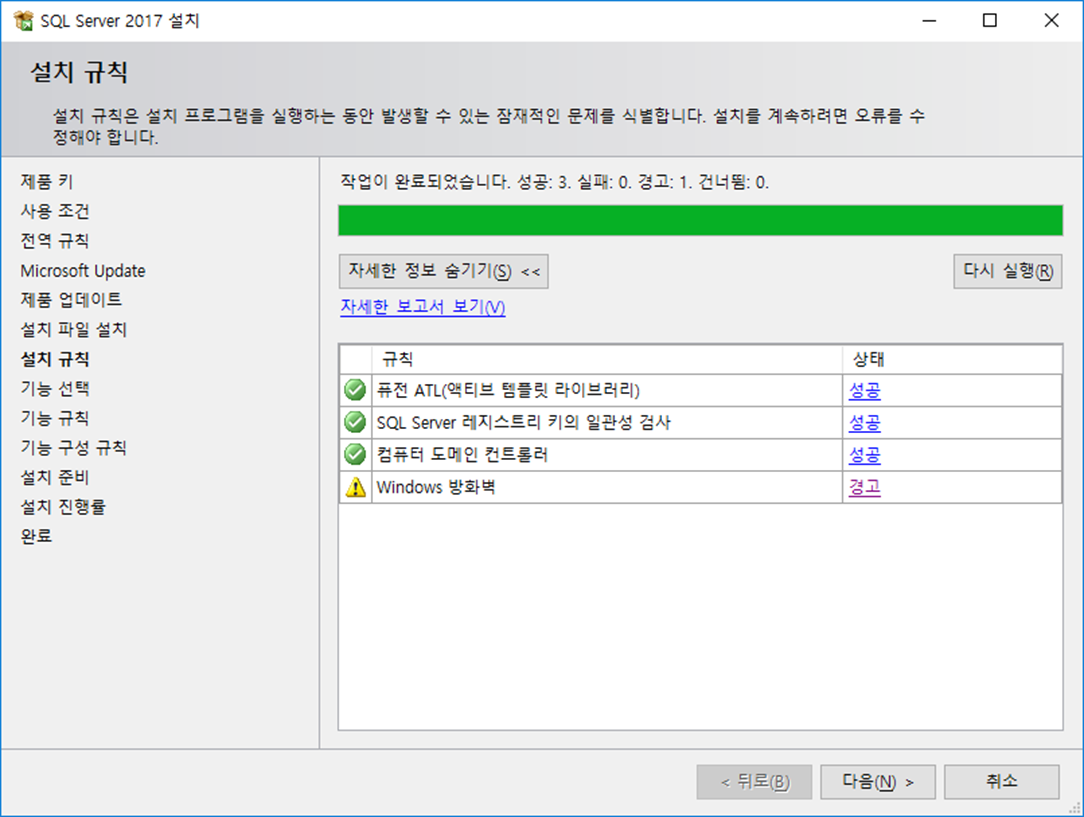
Task: Open 성공 link for SQL Server 레지스트리 rule
Action: (864, 422)
